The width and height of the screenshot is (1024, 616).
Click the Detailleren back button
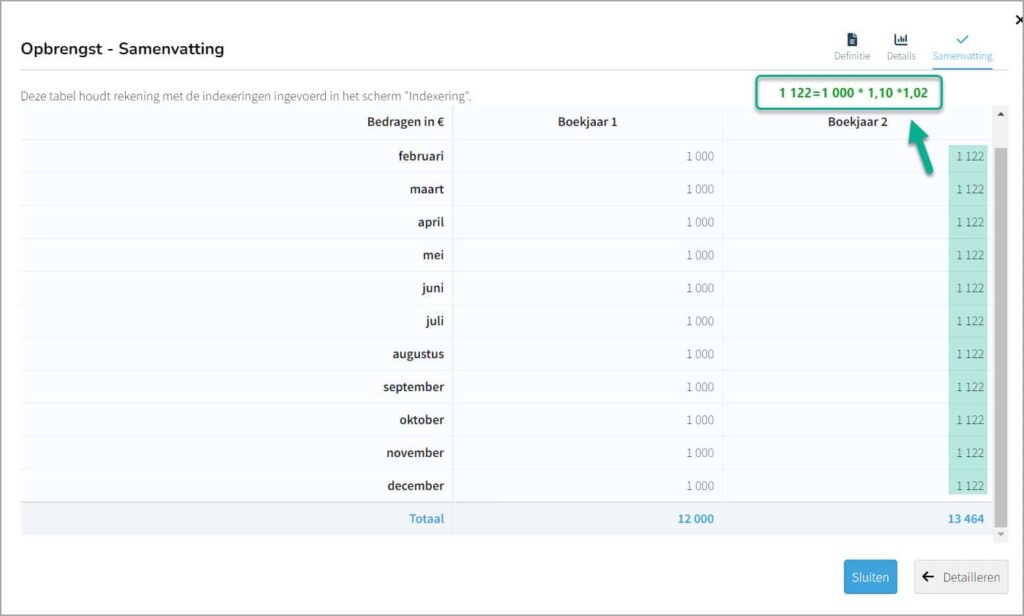point(961,577)
